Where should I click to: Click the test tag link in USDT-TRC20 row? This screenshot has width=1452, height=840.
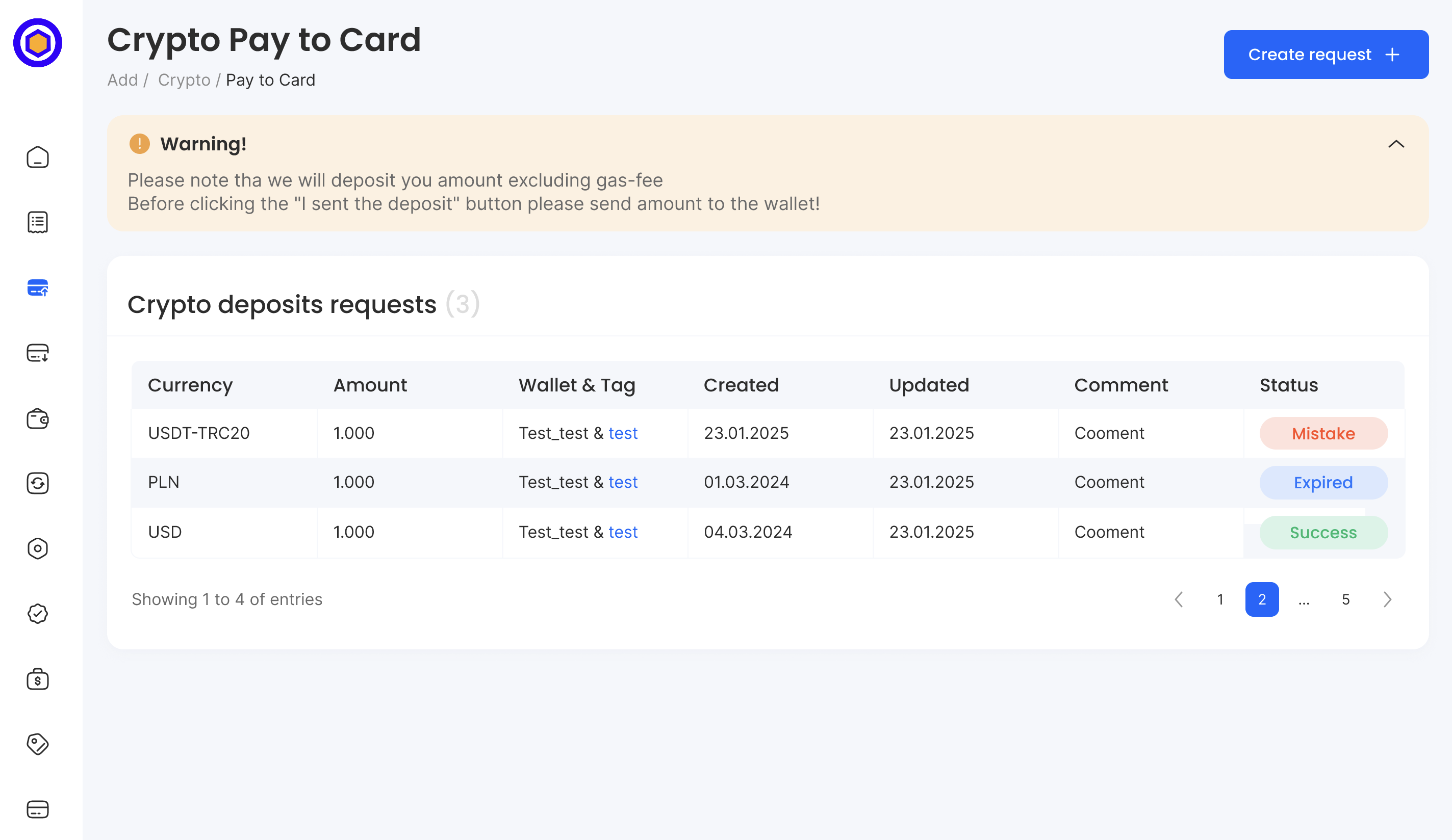click(x=623, y=433)
